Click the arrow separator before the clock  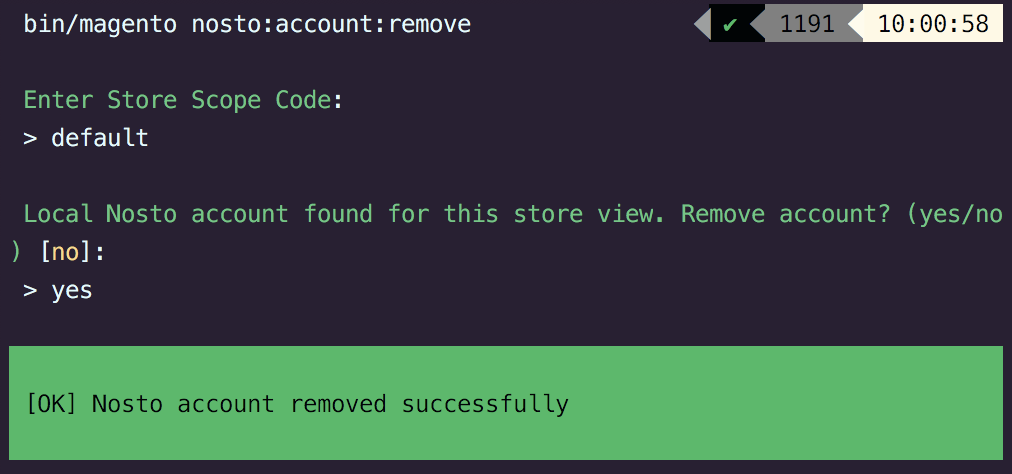856,24
